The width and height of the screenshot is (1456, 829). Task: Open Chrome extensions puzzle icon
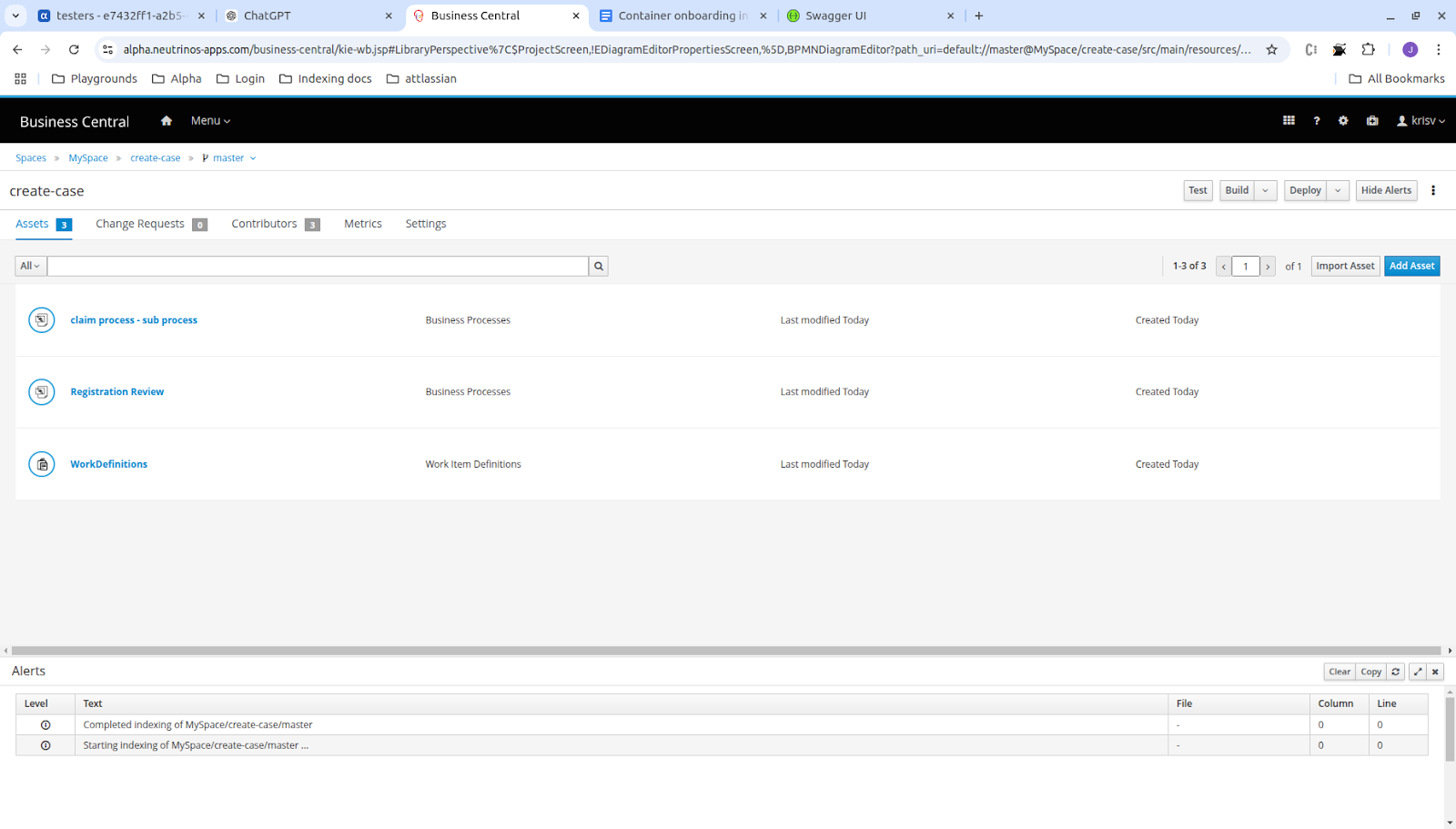(1368, 49)
